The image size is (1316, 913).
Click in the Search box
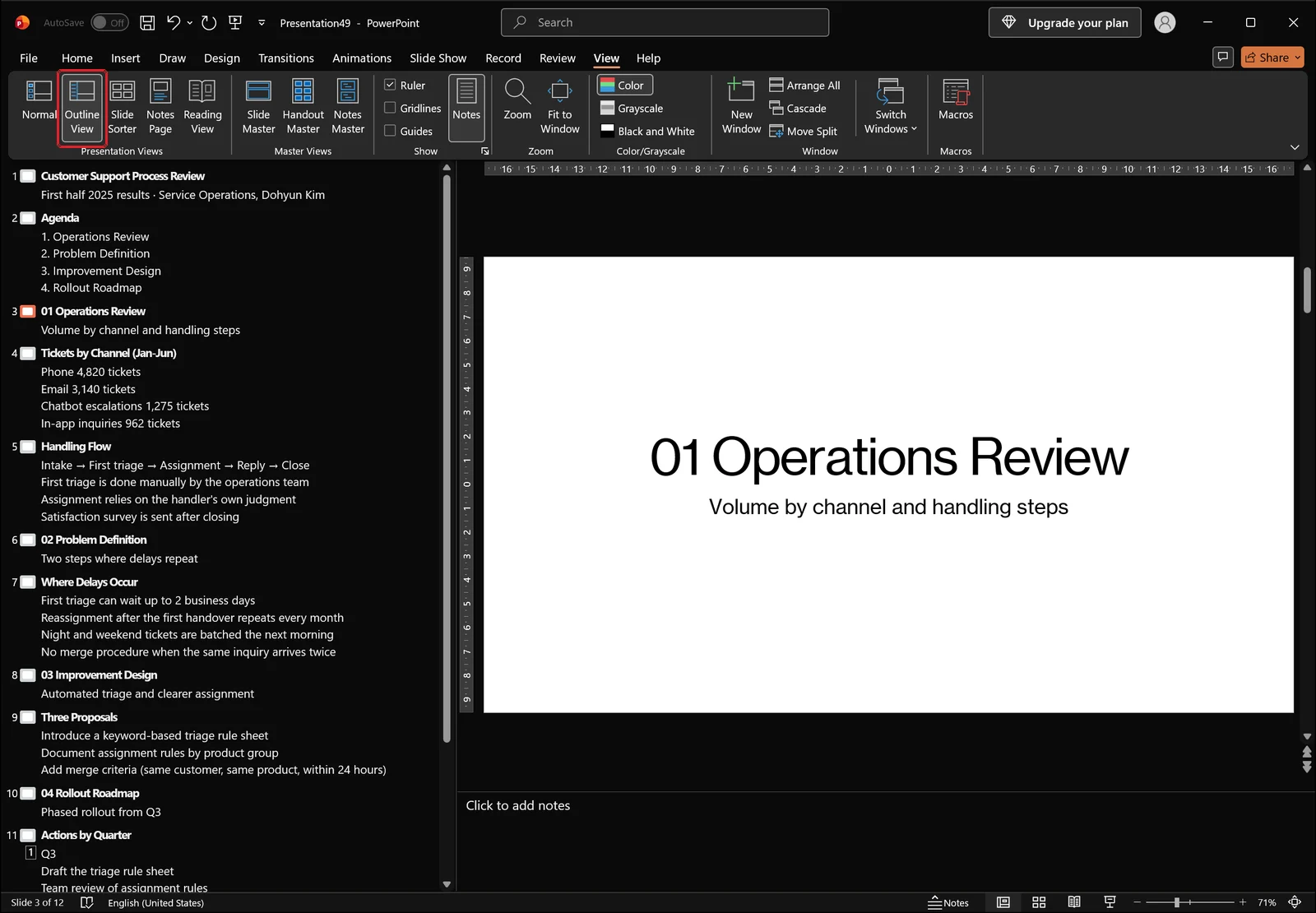point(665,22)
